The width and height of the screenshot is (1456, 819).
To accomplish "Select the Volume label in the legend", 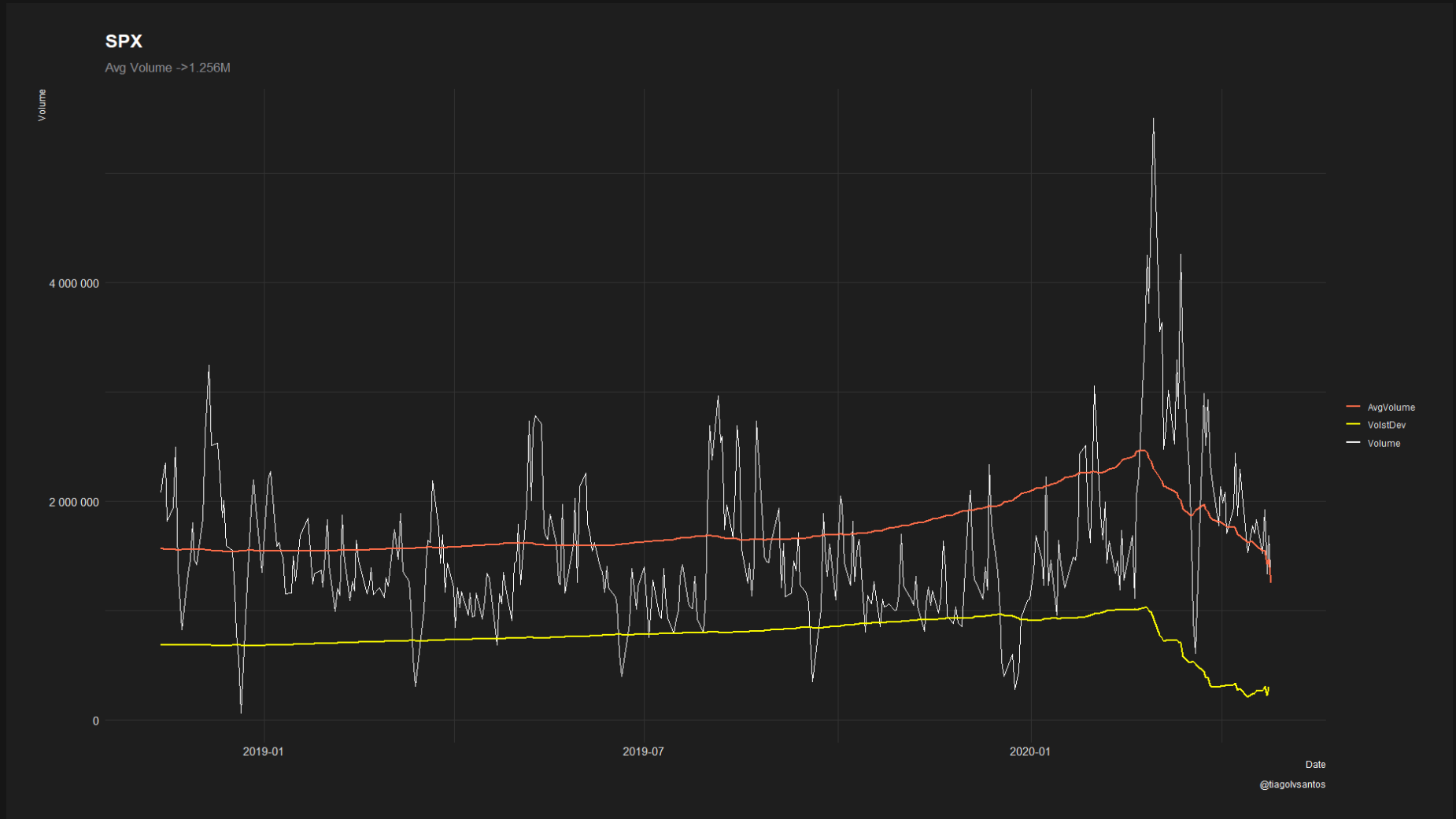I will pyautogui.click(x=1384, y=444).
